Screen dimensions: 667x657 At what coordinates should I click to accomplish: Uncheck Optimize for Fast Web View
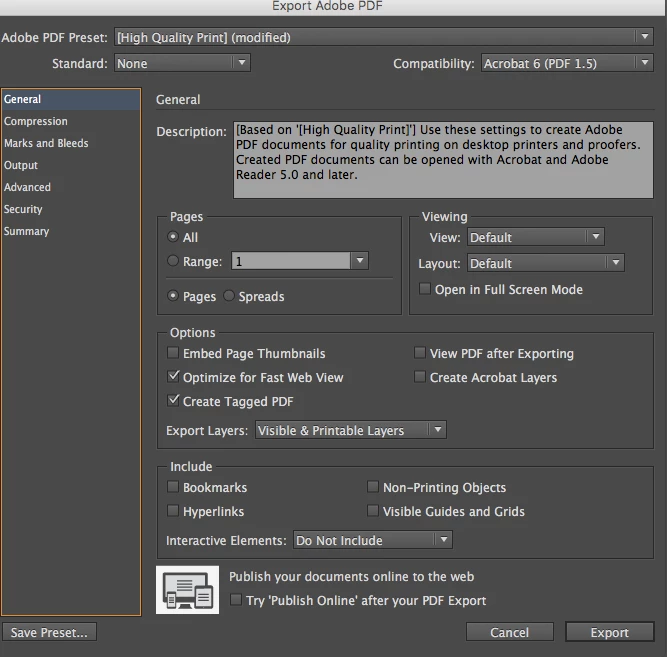coord(173,377)
